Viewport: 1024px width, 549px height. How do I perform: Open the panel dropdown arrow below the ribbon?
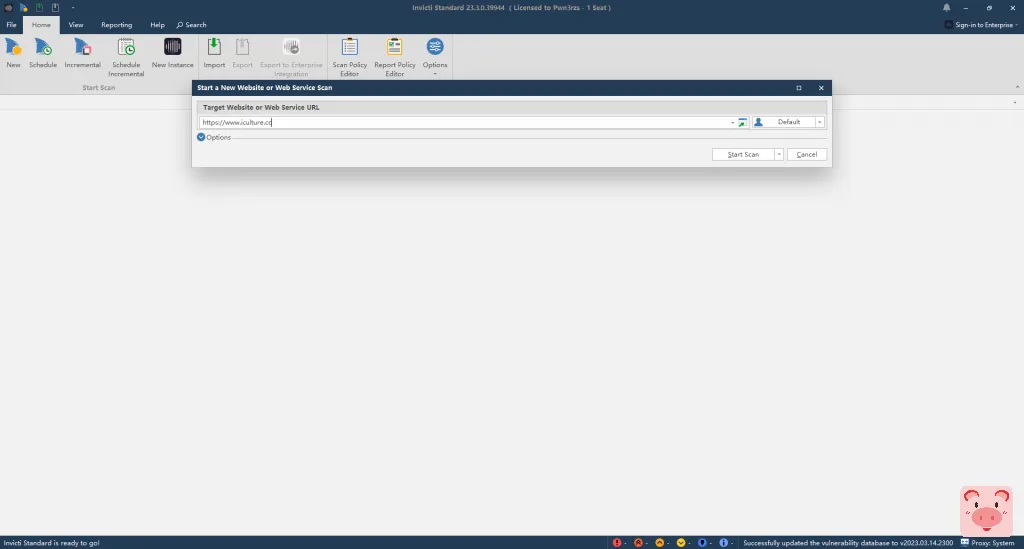(x=1014, y=102)
